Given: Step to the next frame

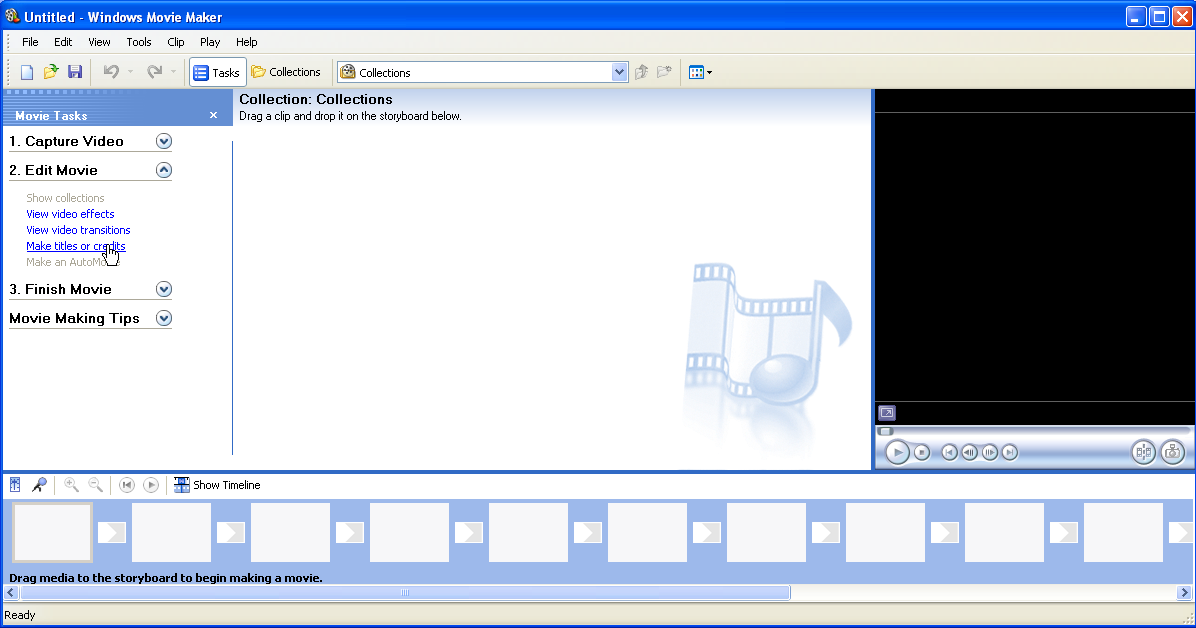Looking at the screenshot, I should (989, 452).
